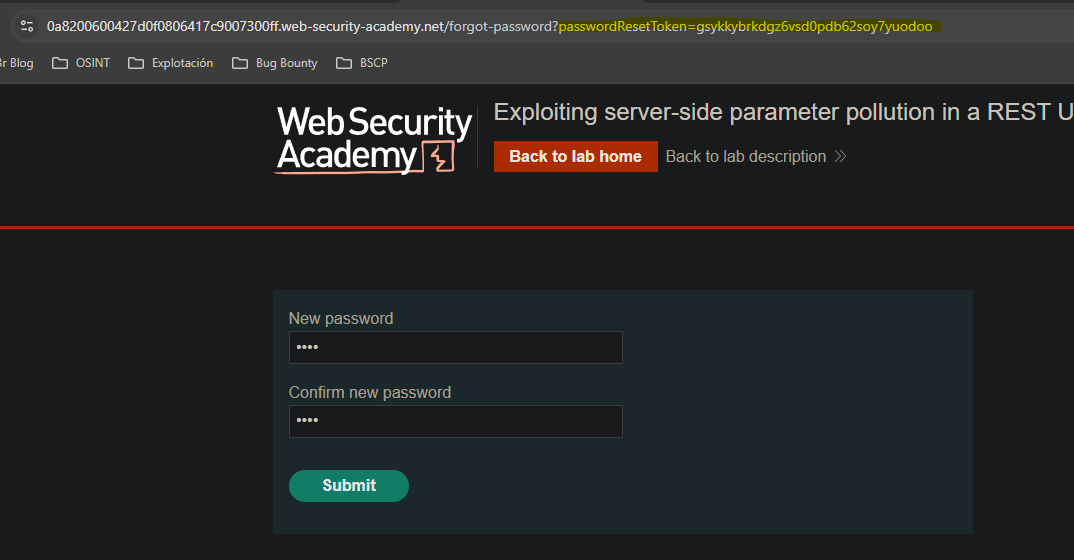
Task: Open the OSINT bookmark folder
Action: [x=81, y=63]
